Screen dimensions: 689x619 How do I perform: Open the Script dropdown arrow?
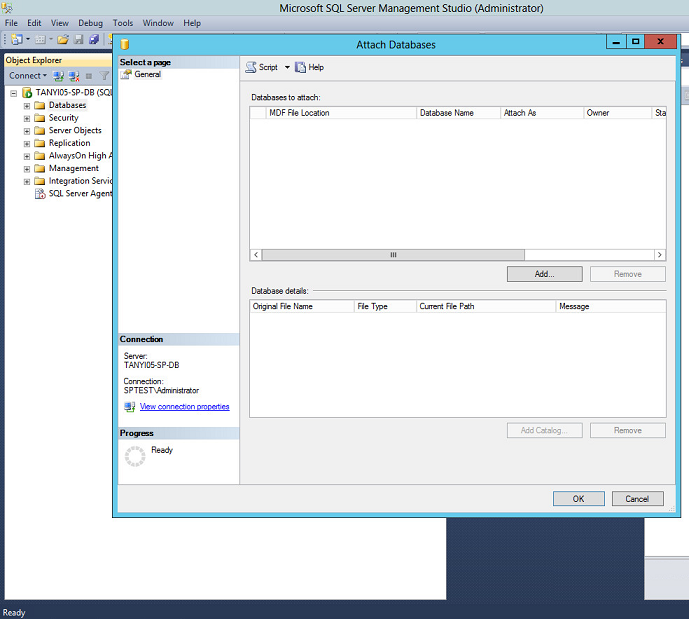[x=287, y=67]
